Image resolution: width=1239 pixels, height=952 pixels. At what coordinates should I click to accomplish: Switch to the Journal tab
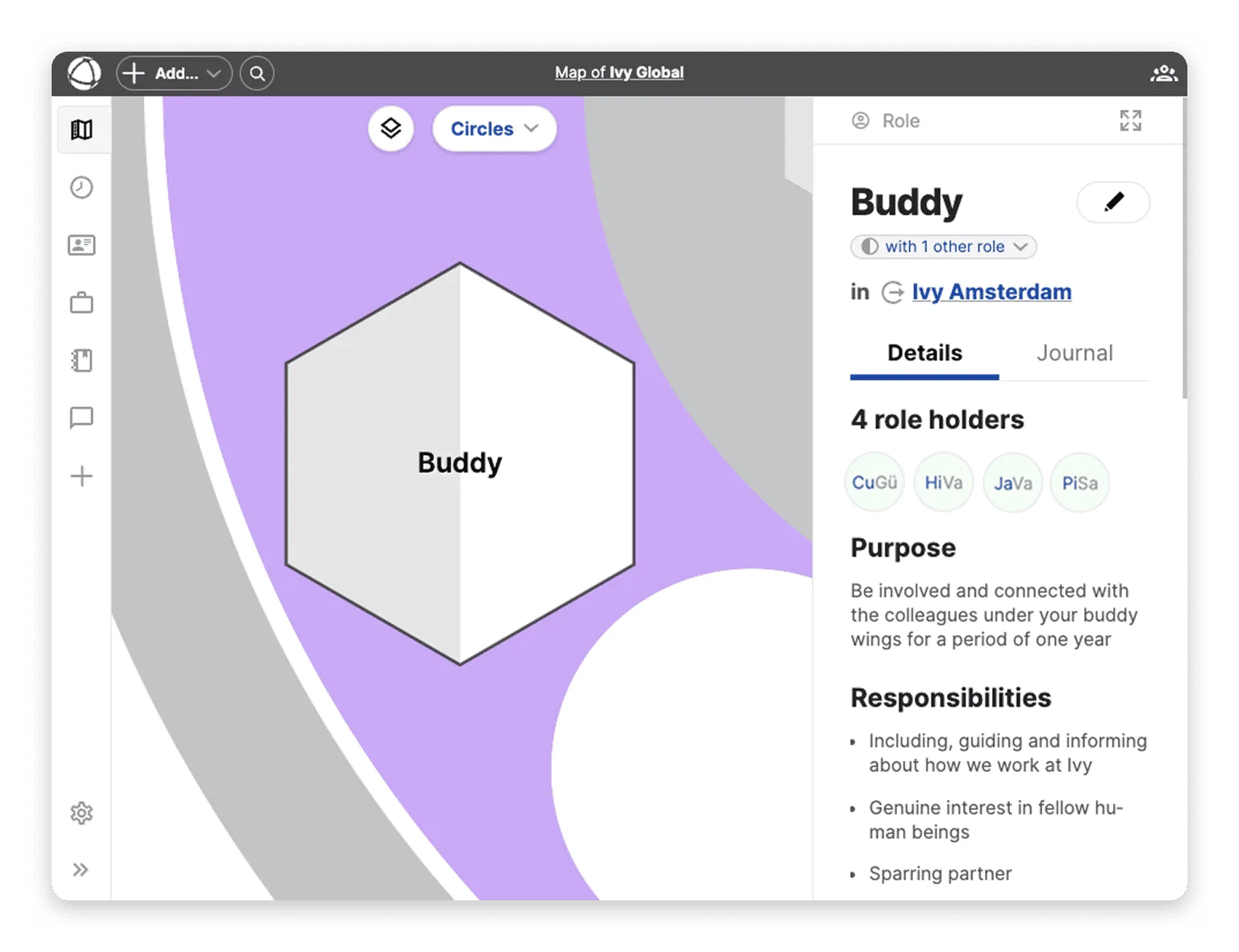(1074, 353)
